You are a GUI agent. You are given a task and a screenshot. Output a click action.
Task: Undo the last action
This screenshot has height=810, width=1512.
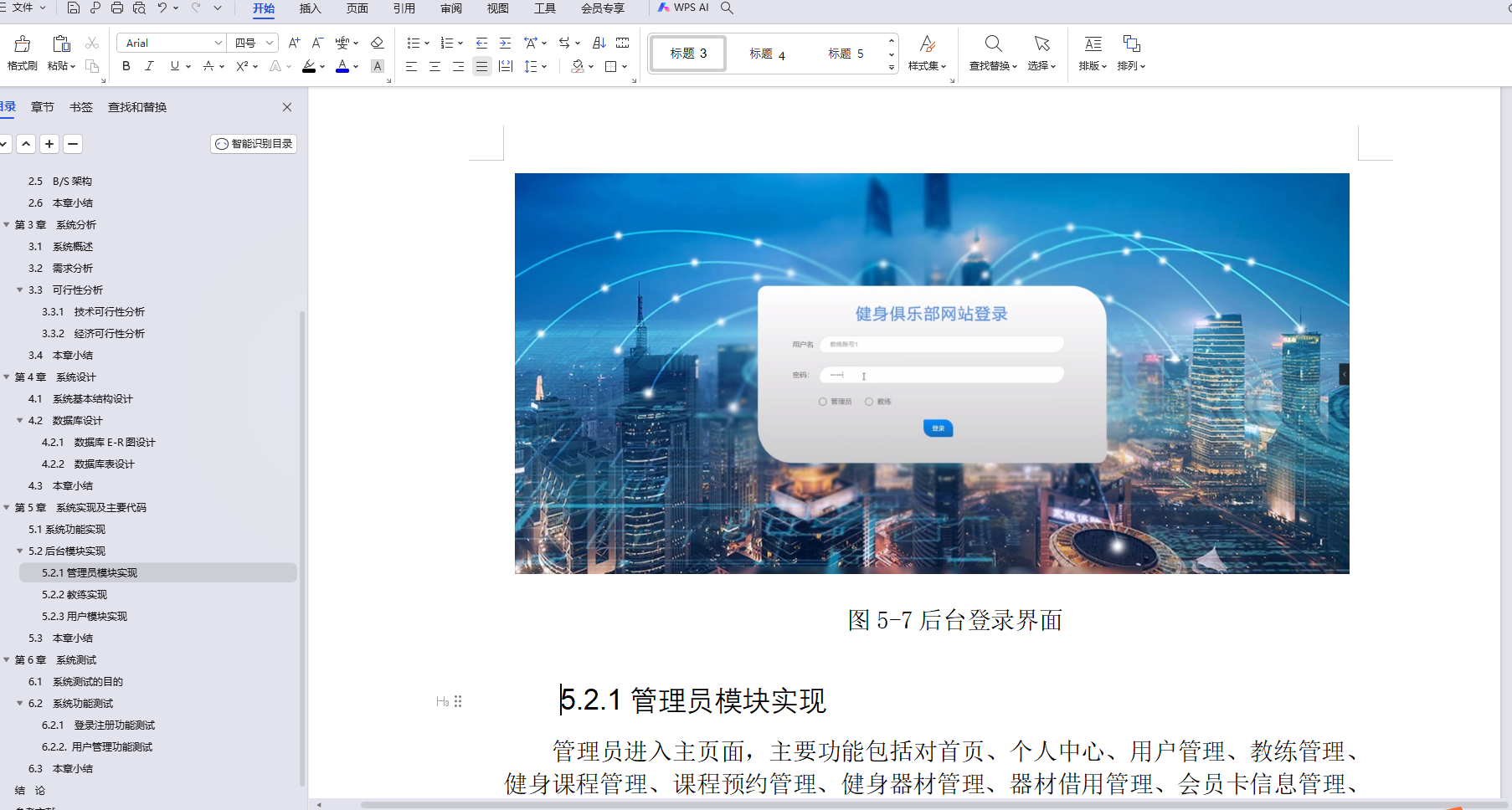(x=162, y=8)
